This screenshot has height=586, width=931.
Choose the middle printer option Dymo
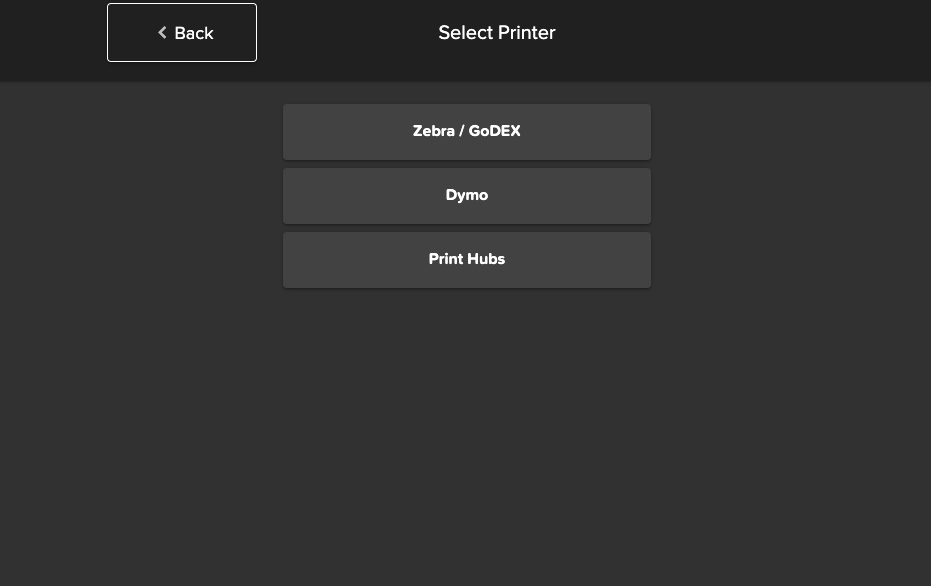coord(466,195)
